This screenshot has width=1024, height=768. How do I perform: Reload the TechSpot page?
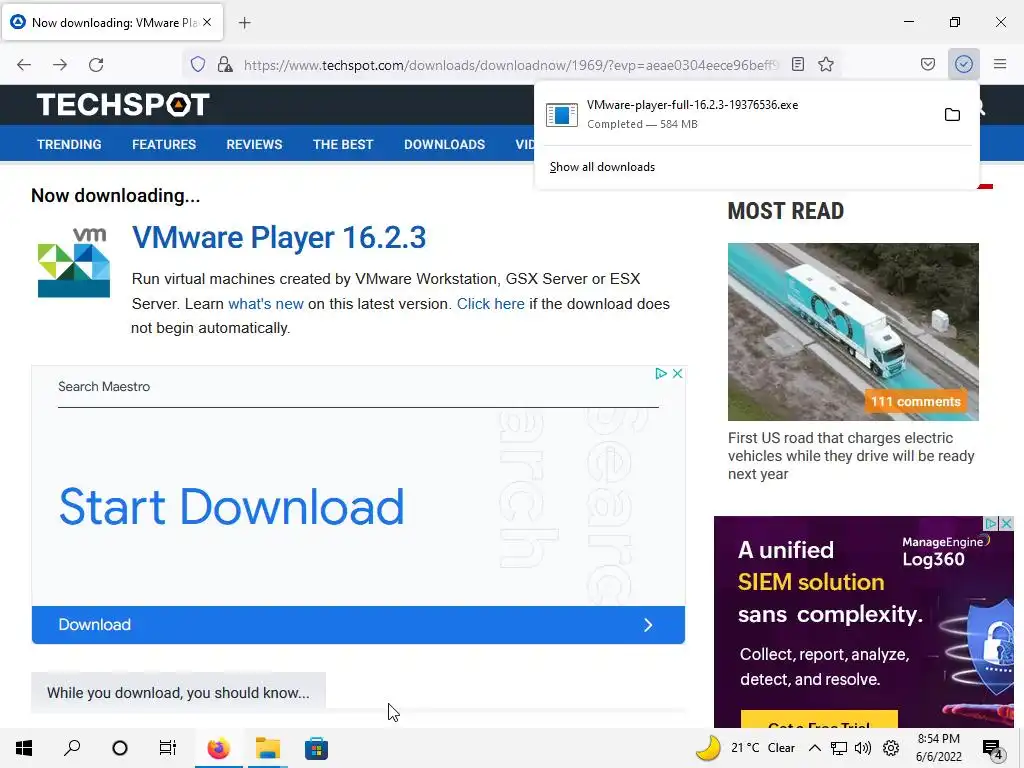(96, 64)
